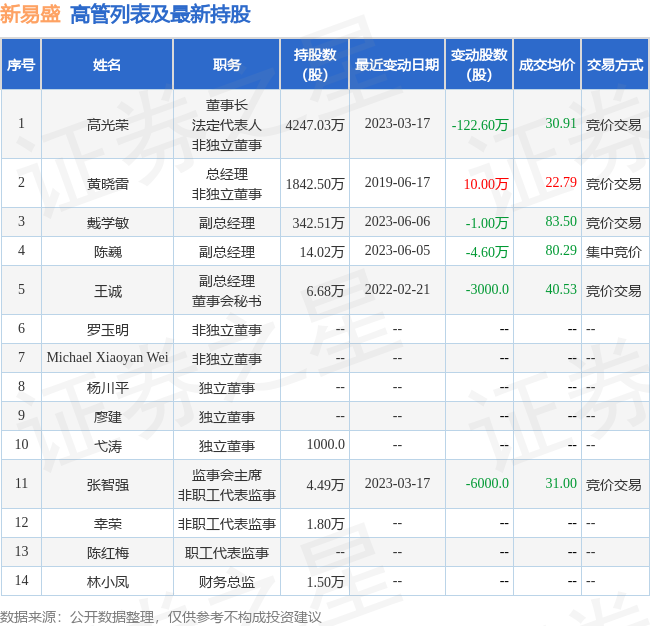Screen dimensions: 650x626
Task: Click the 成交均价 column header
Action: point(547,65)
